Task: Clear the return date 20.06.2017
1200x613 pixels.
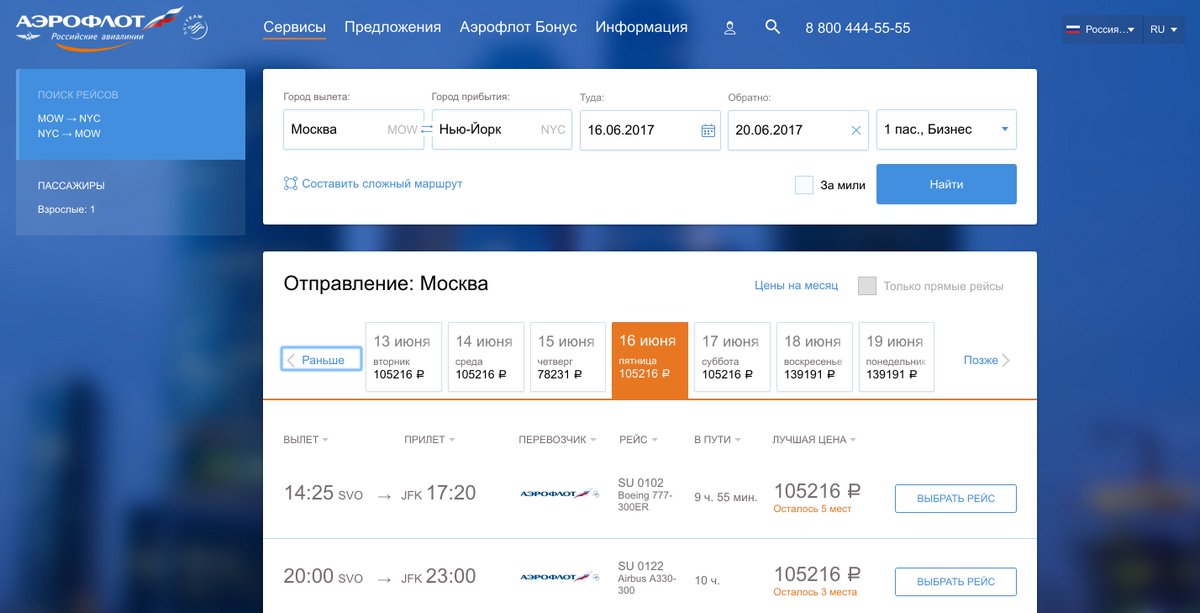Action: pos(856,130)
